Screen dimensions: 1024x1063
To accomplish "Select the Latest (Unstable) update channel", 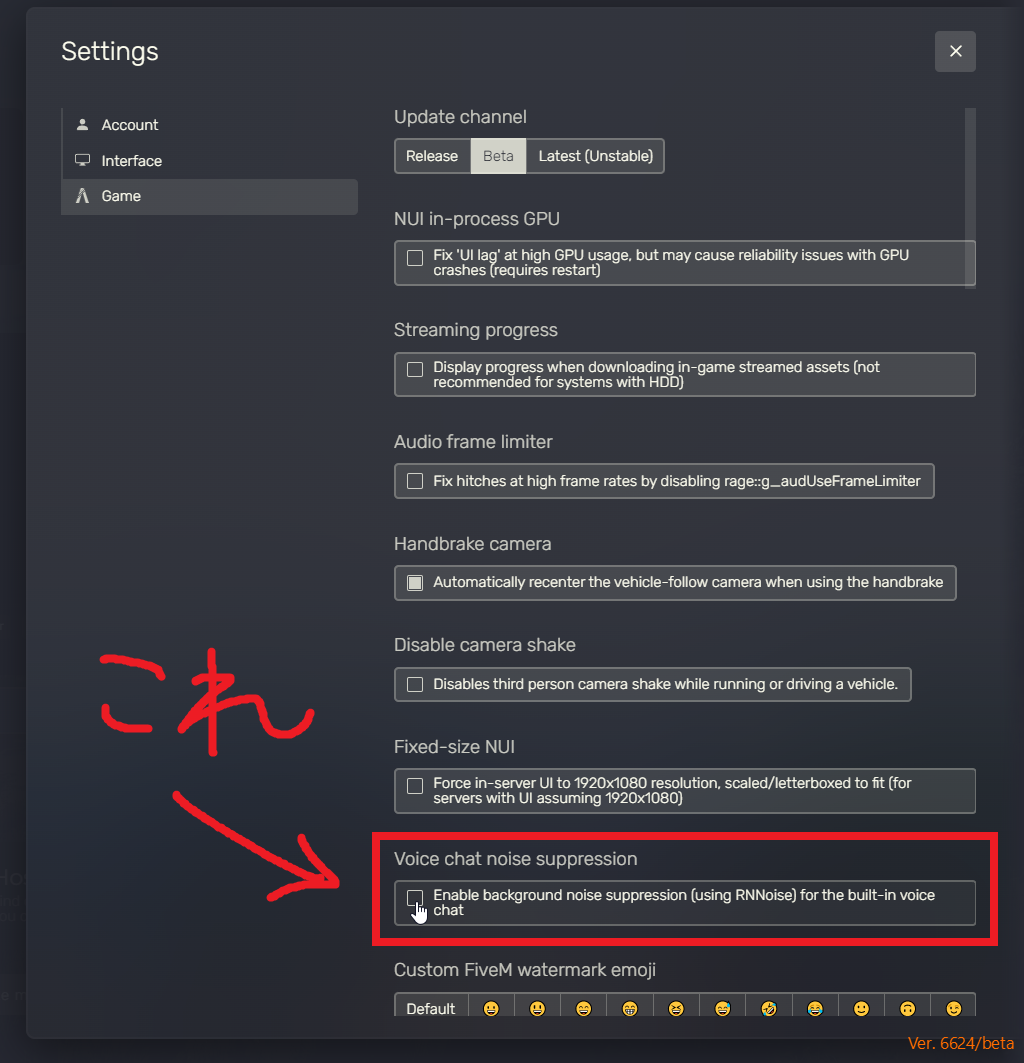I will [x=595, y=156].
